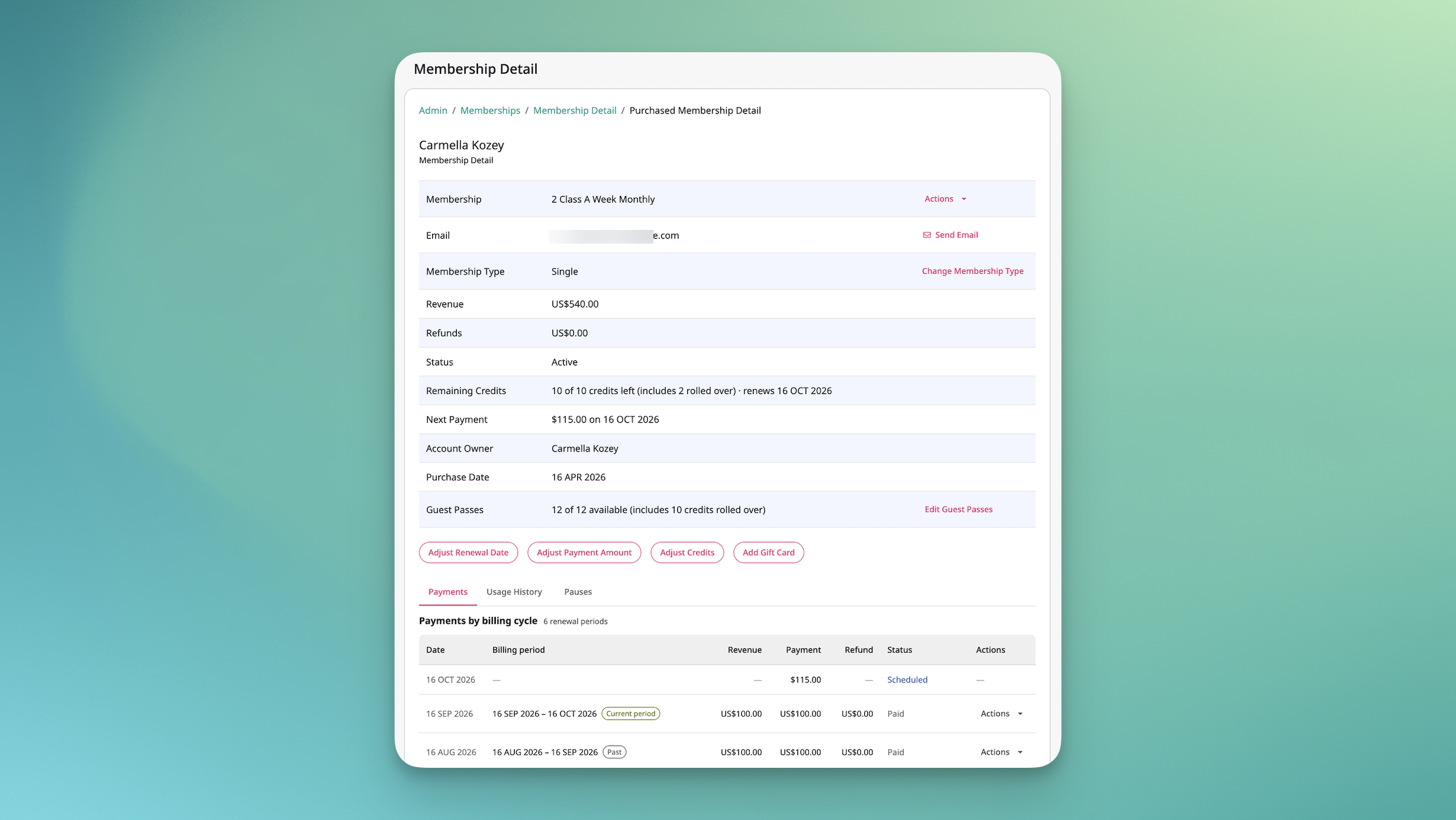Expand Actions for the 16 SEP 2026 payment
Image resolution: width=1456 pixels, height=820 pixels.
1002,714
